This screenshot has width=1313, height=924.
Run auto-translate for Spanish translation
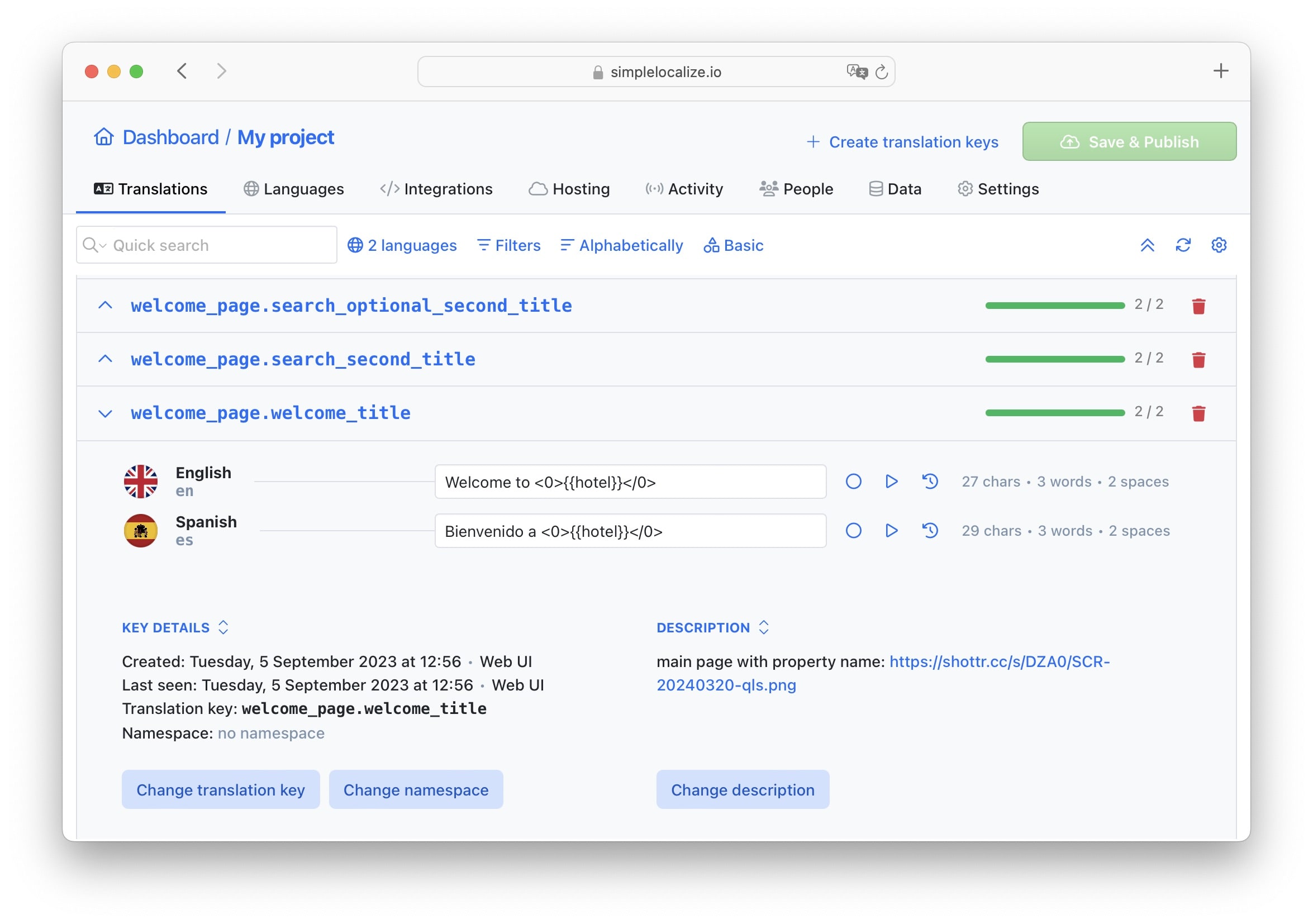coord(891,531)
